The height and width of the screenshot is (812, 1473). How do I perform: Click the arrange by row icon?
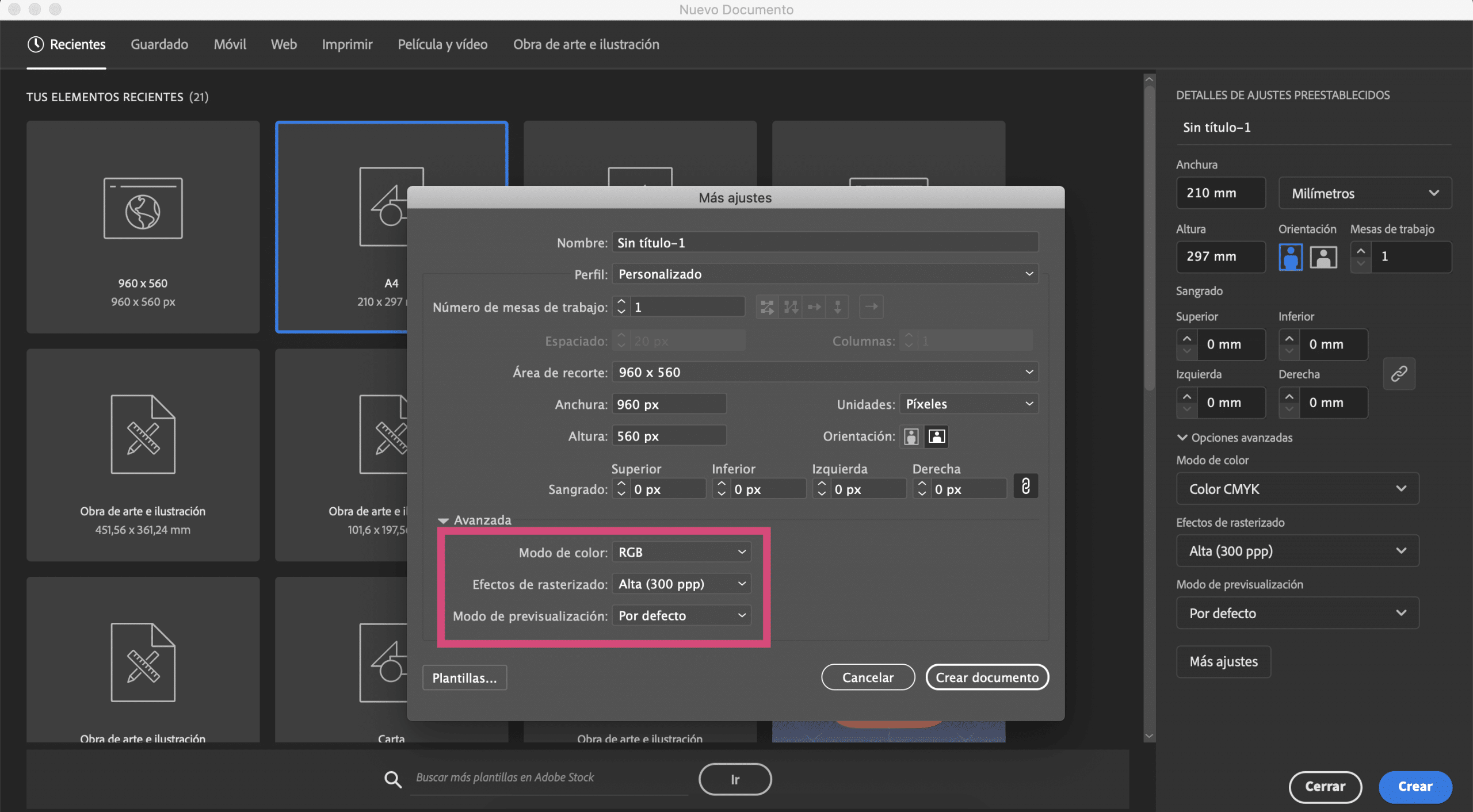[814, 307]
